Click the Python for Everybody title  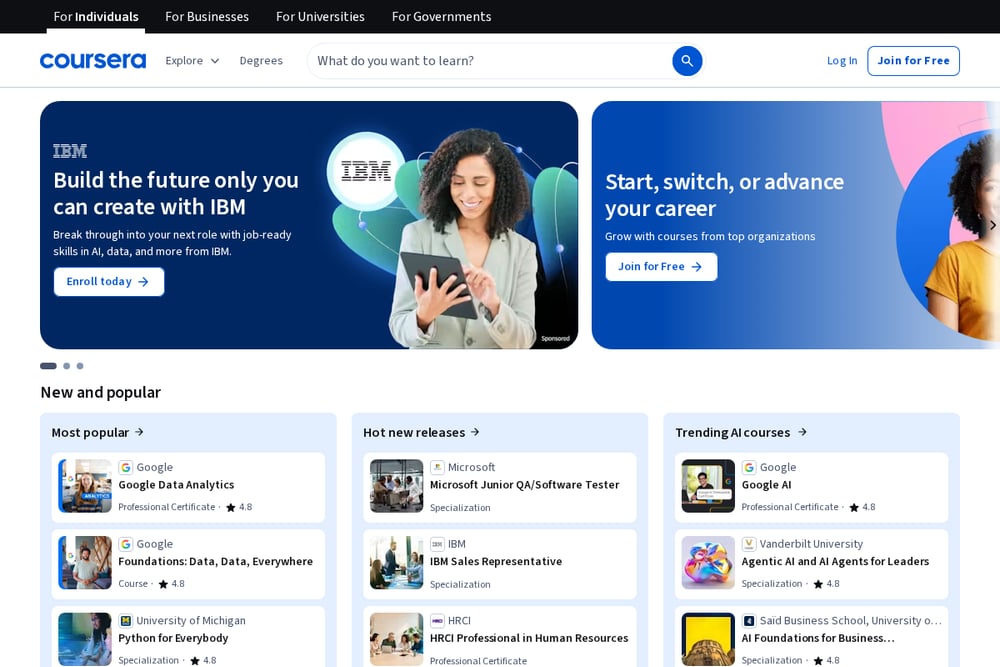tap(173, 638)
